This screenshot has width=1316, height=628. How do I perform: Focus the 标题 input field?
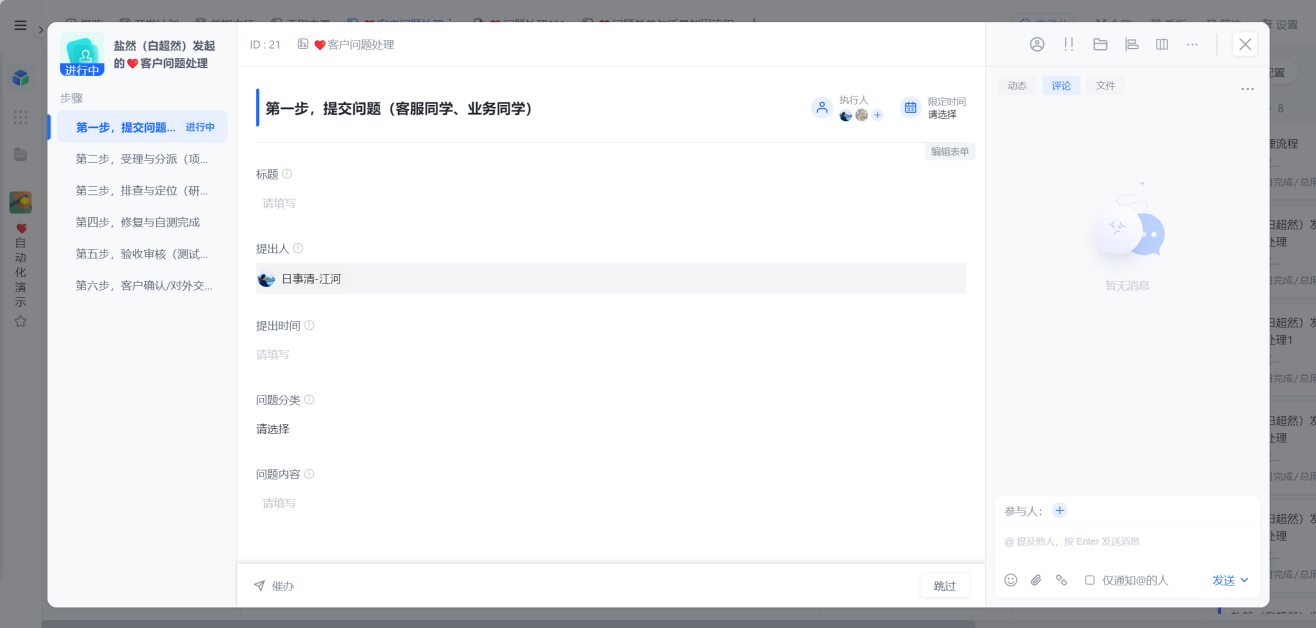point(611,203)
